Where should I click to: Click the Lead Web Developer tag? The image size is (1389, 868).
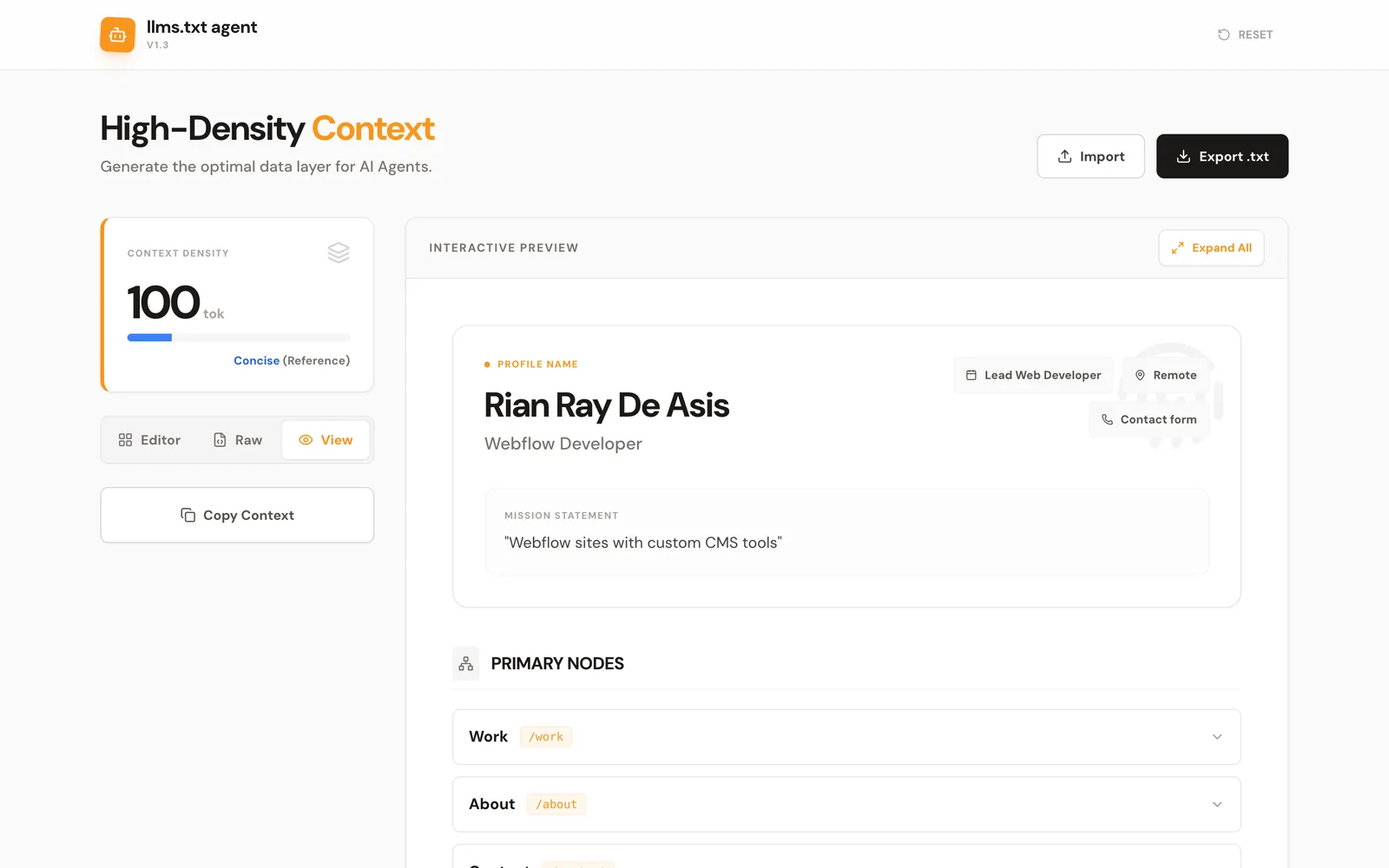coord(1033,375)
